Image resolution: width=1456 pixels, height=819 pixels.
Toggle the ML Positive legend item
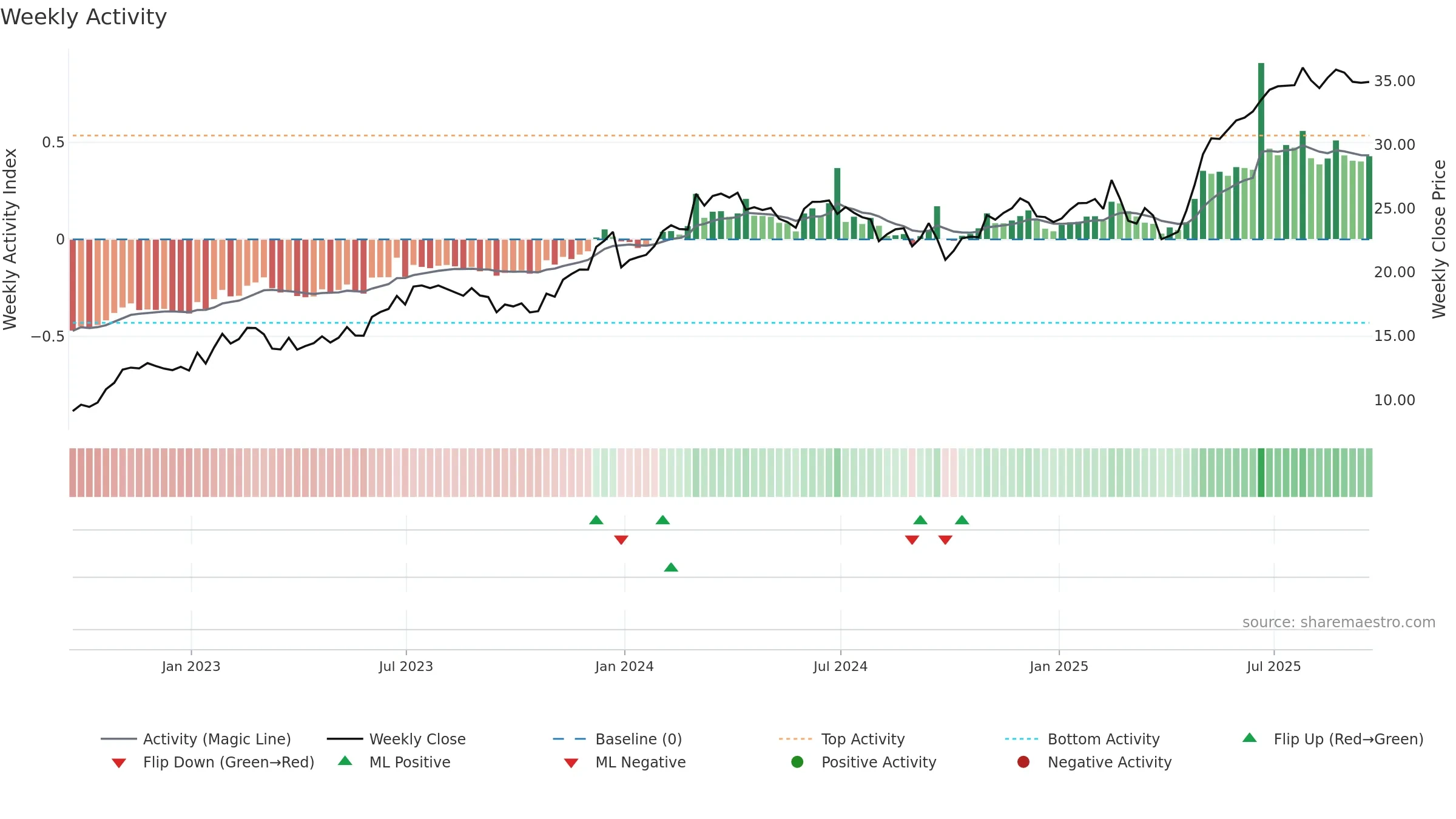[x=394, y=762]
